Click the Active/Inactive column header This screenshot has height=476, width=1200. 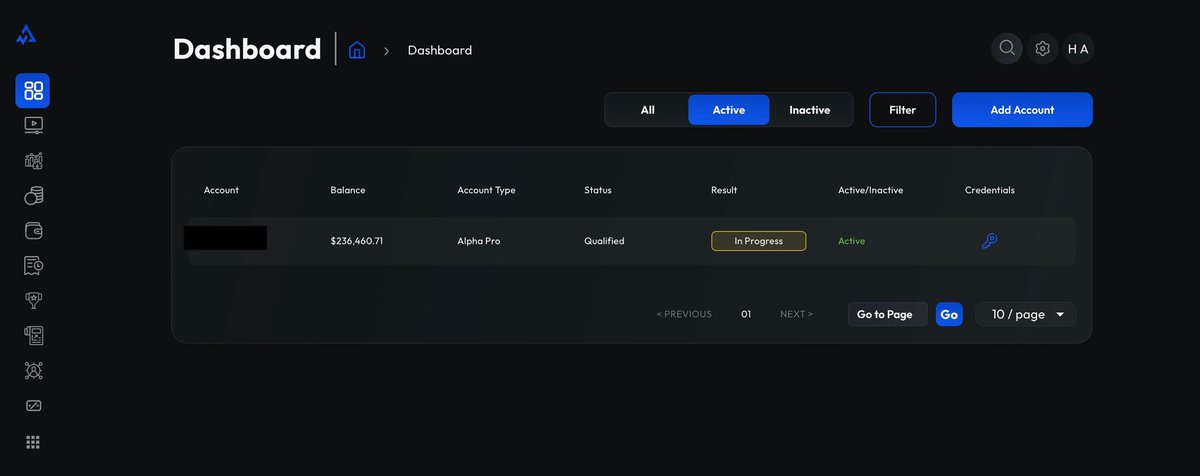coord(870,190)
